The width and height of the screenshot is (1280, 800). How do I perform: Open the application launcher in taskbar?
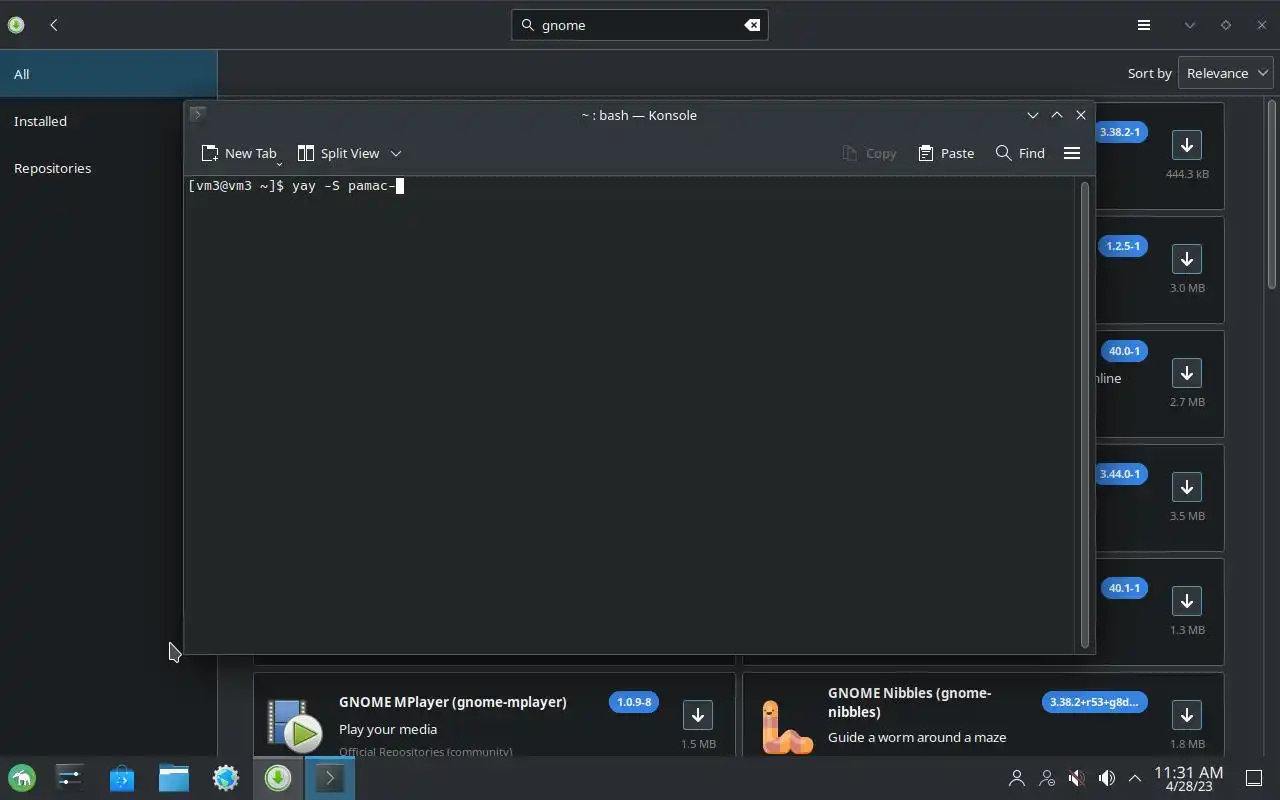[22, 777]
